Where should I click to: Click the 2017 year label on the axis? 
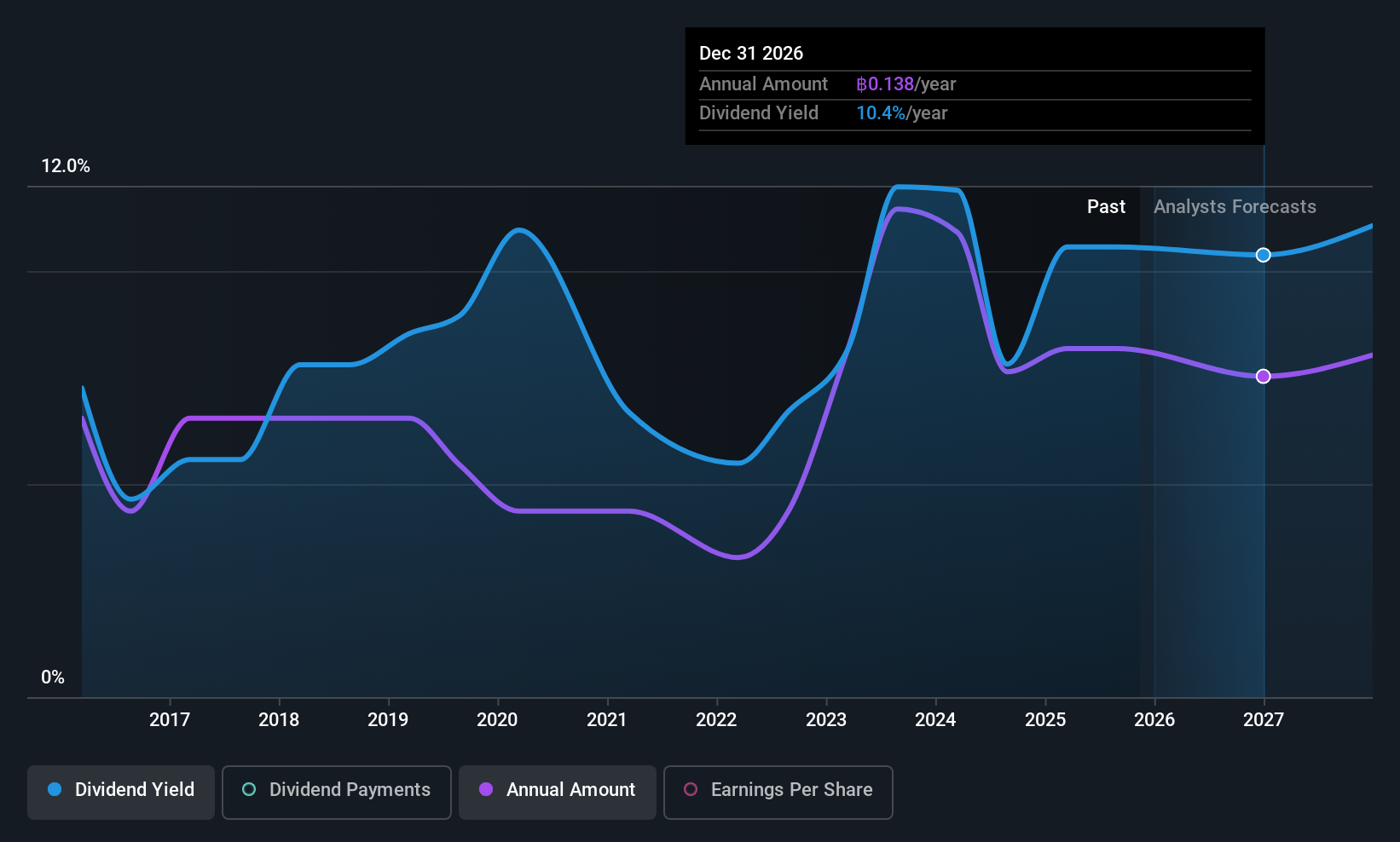click(170, 719)
